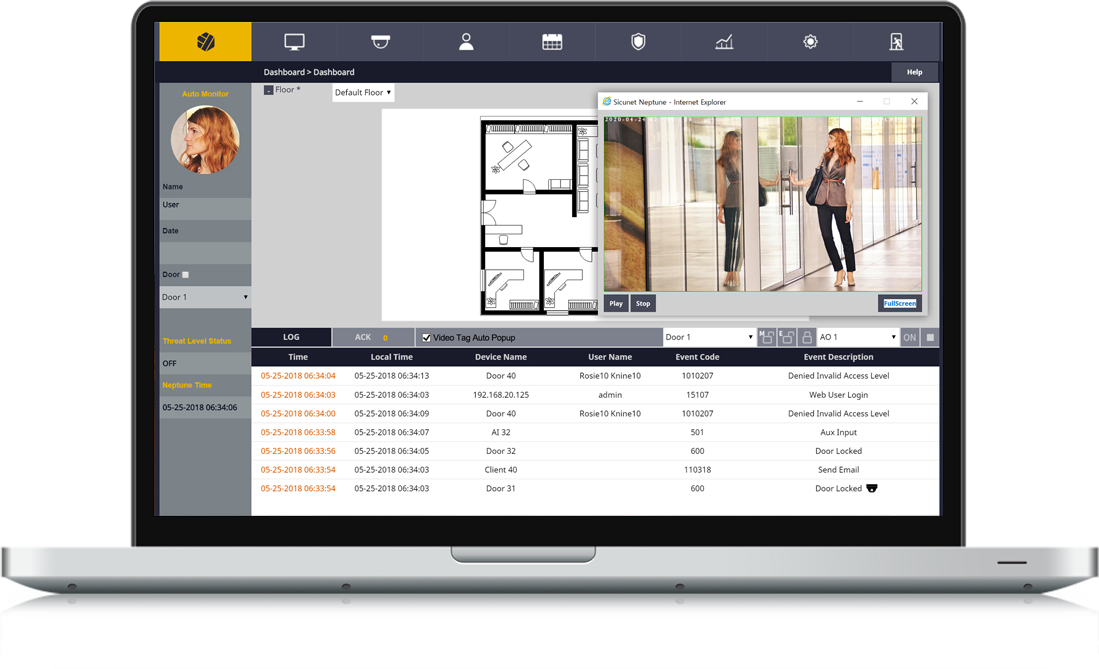
Task: Close the Sicunet Neptune video popup
Action: tap(914, 102)
